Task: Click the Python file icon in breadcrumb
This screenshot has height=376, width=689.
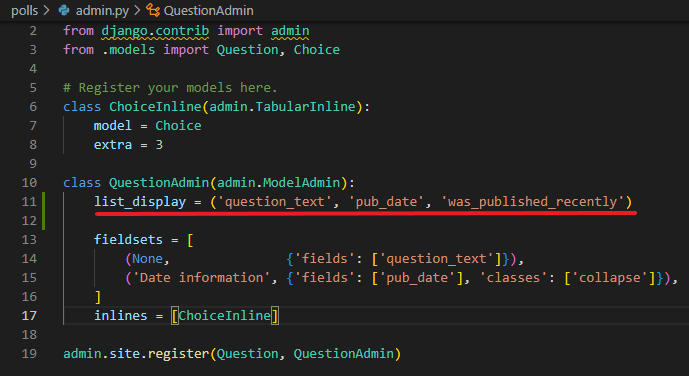Action: coord(64,10)
